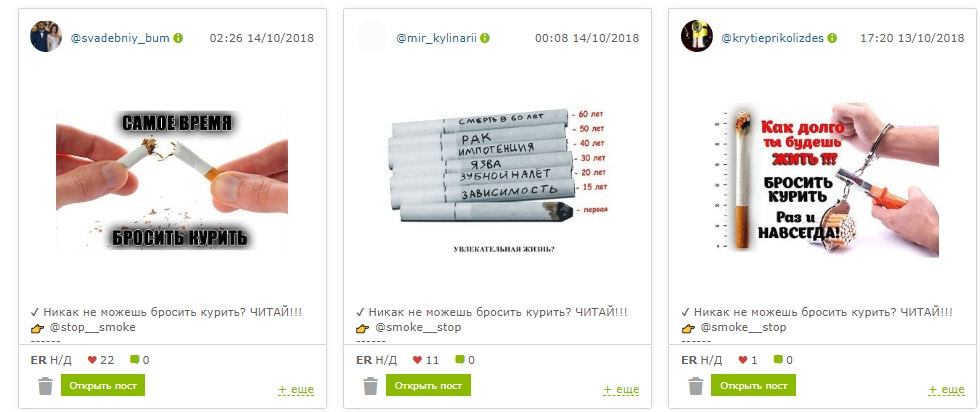This screenshot has height=412, width=980.
Task: Open post from @svadebniy_bum with green button
Action: pyautogui.click(x=103, y=385)
